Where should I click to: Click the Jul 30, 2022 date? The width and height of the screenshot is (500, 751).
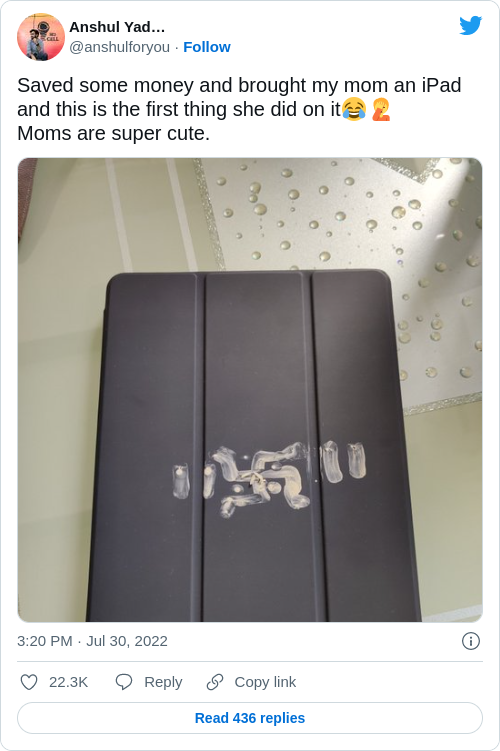point(127,641)
